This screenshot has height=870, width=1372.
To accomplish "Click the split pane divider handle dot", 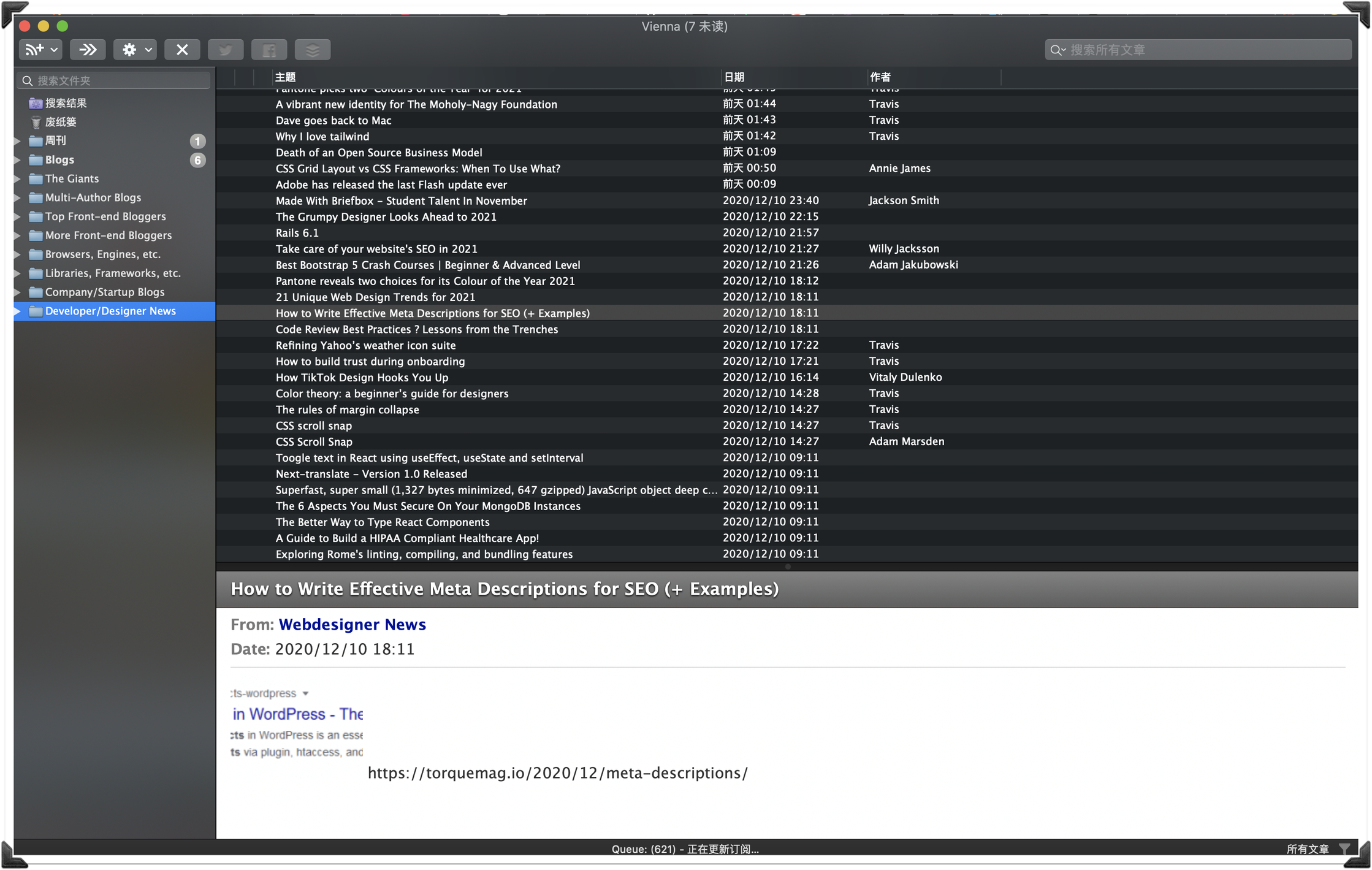I will [788, 567].
